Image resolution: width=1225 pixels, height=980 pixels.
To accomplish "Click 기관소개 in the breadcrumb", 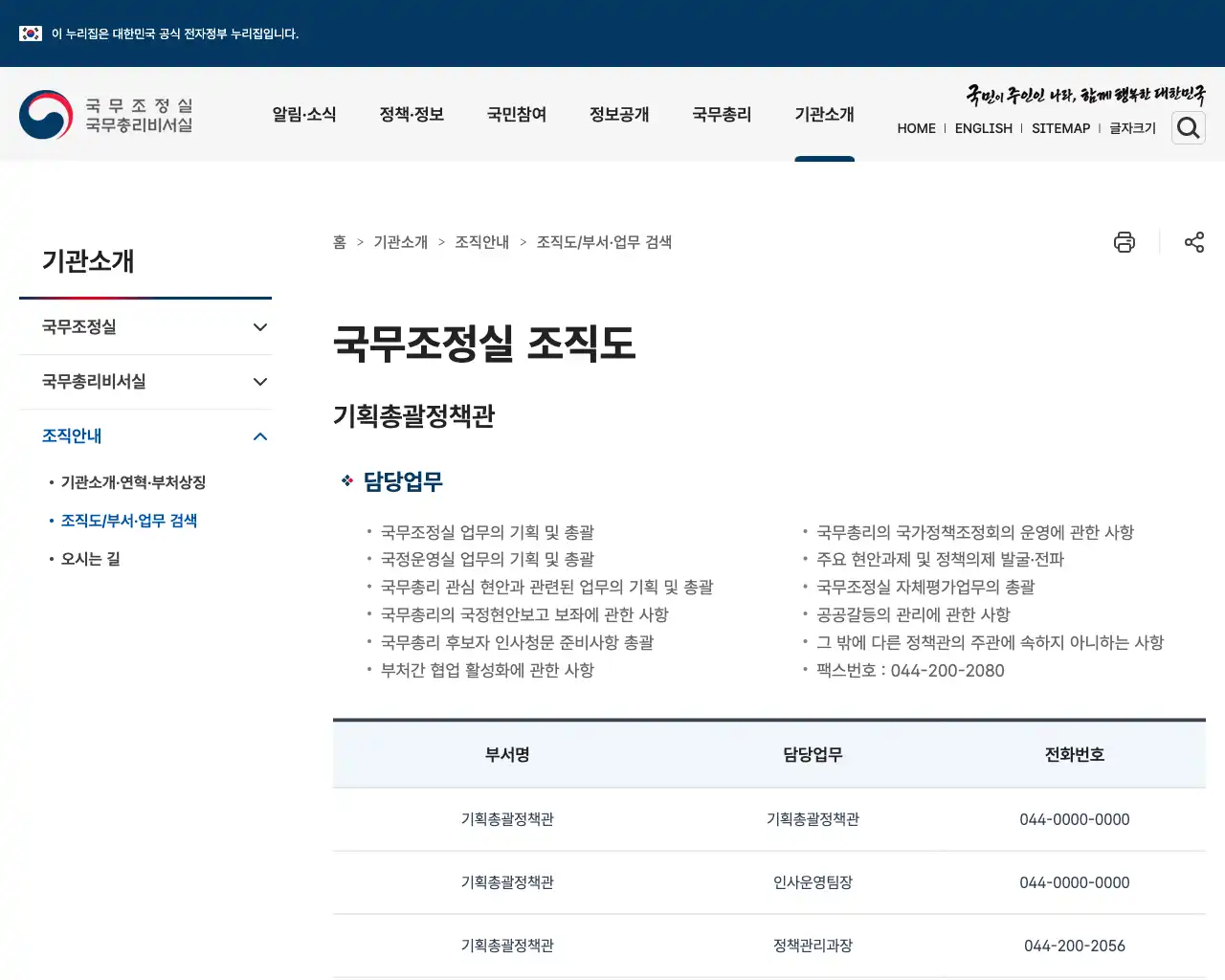I will click(400, 242).
